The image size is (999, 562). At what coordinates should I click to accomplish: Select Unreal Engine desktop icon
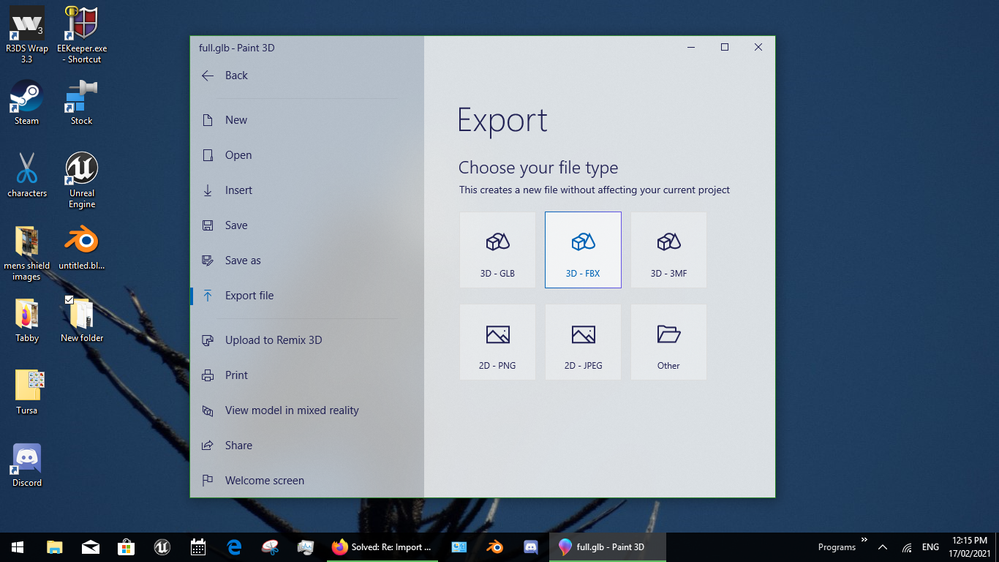coord(82,180)
